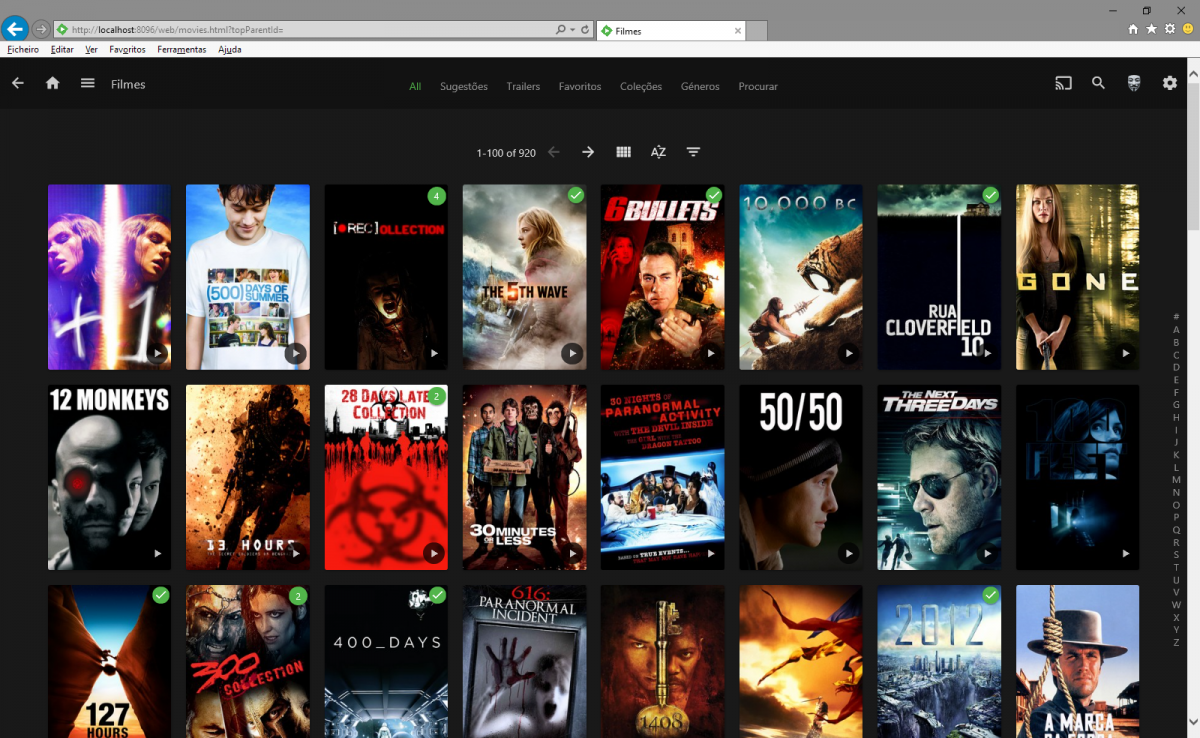Open the 616 Paranormal Incident poster

coord(525,661)
